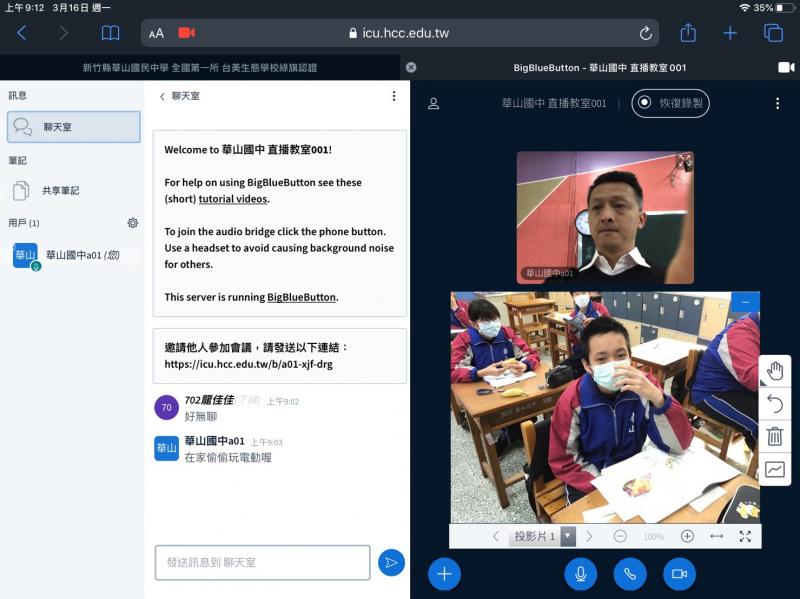800x599 pixels.
Task: Advance to the next slide
Action: tap(589, 536)
